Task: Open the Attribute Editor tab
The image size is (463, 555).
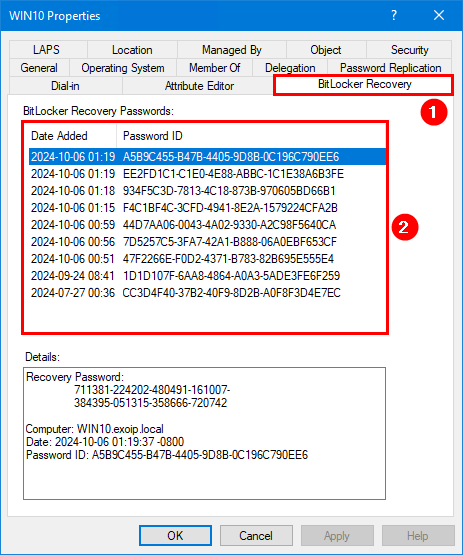Action: [199, 86]
